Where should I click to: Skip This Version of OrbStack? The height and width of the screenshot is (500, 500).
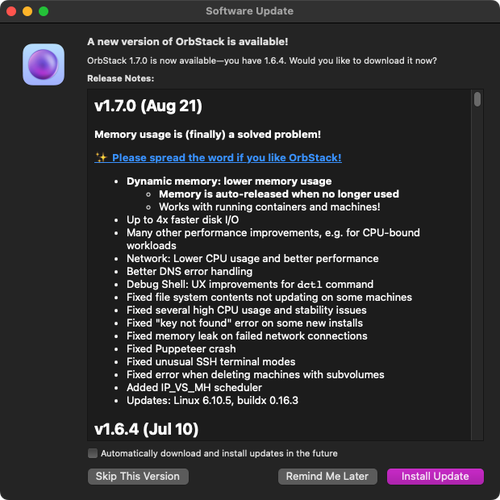138,476
